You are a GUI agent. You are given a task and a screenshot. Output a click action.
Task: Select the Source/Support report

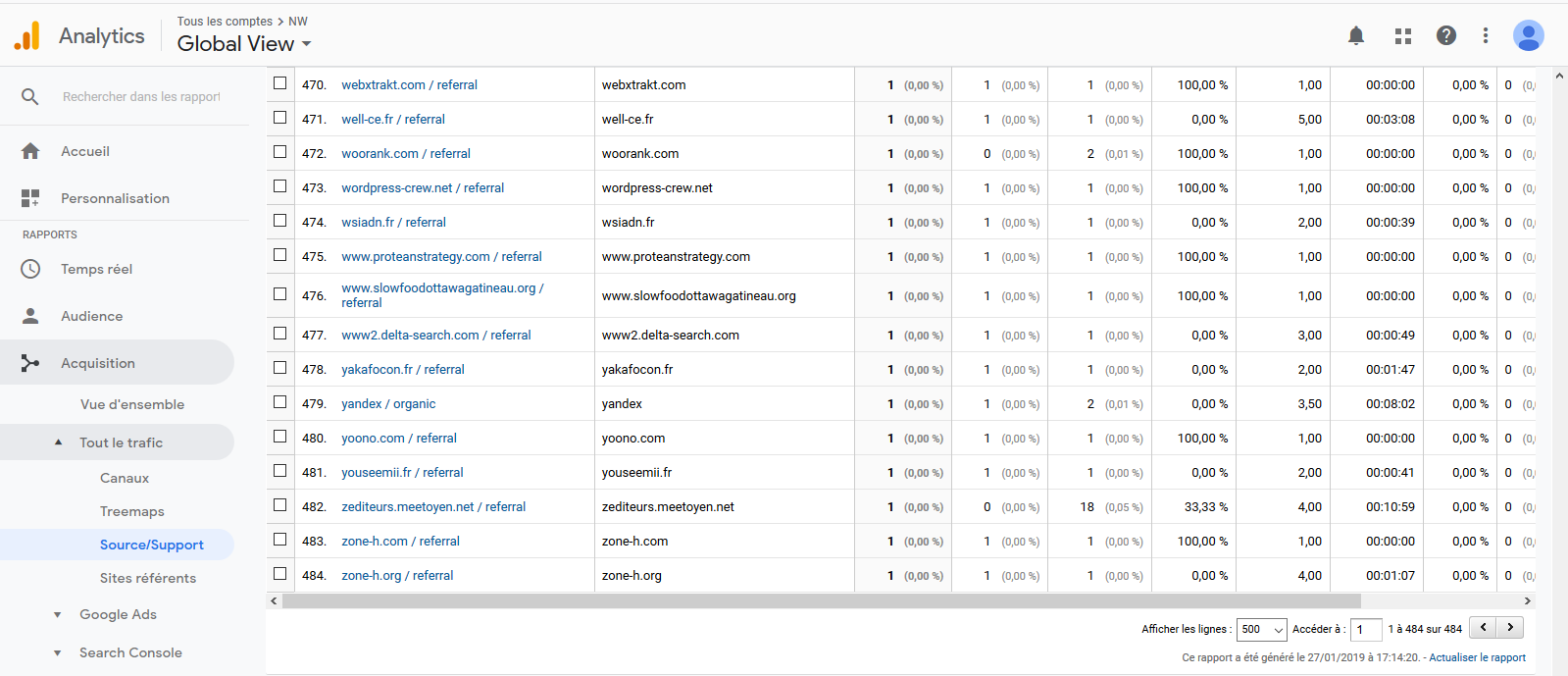(152, 545)
